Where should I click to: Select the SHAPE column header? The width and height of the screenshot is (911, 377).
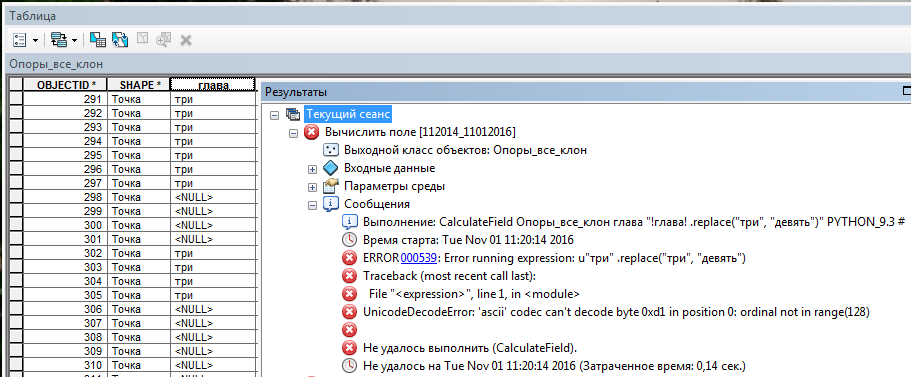pyautogui.click(x=139, y=85)
